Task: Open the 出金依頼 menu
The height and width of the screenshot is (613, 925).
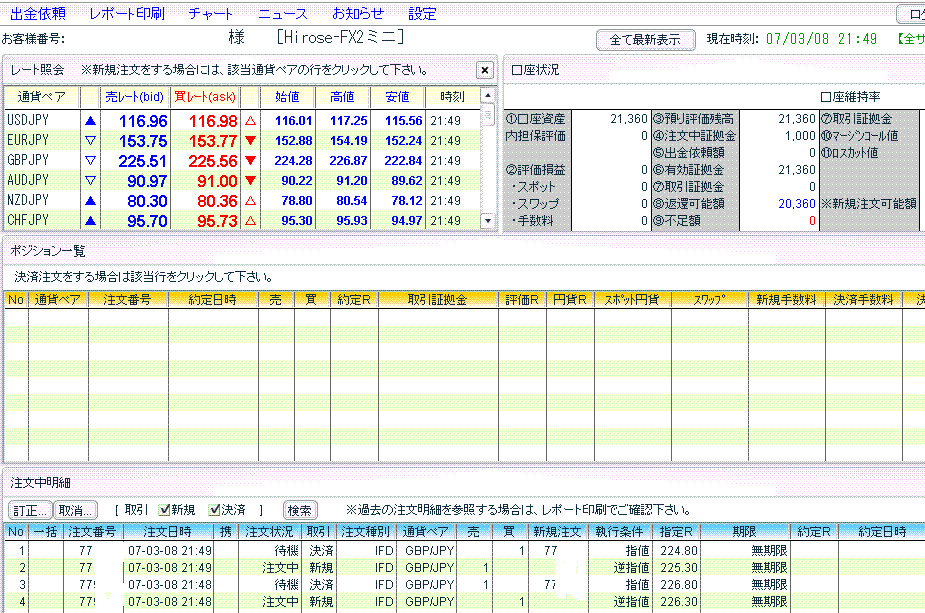Action: pyautogui.click(x=38, y=14)
